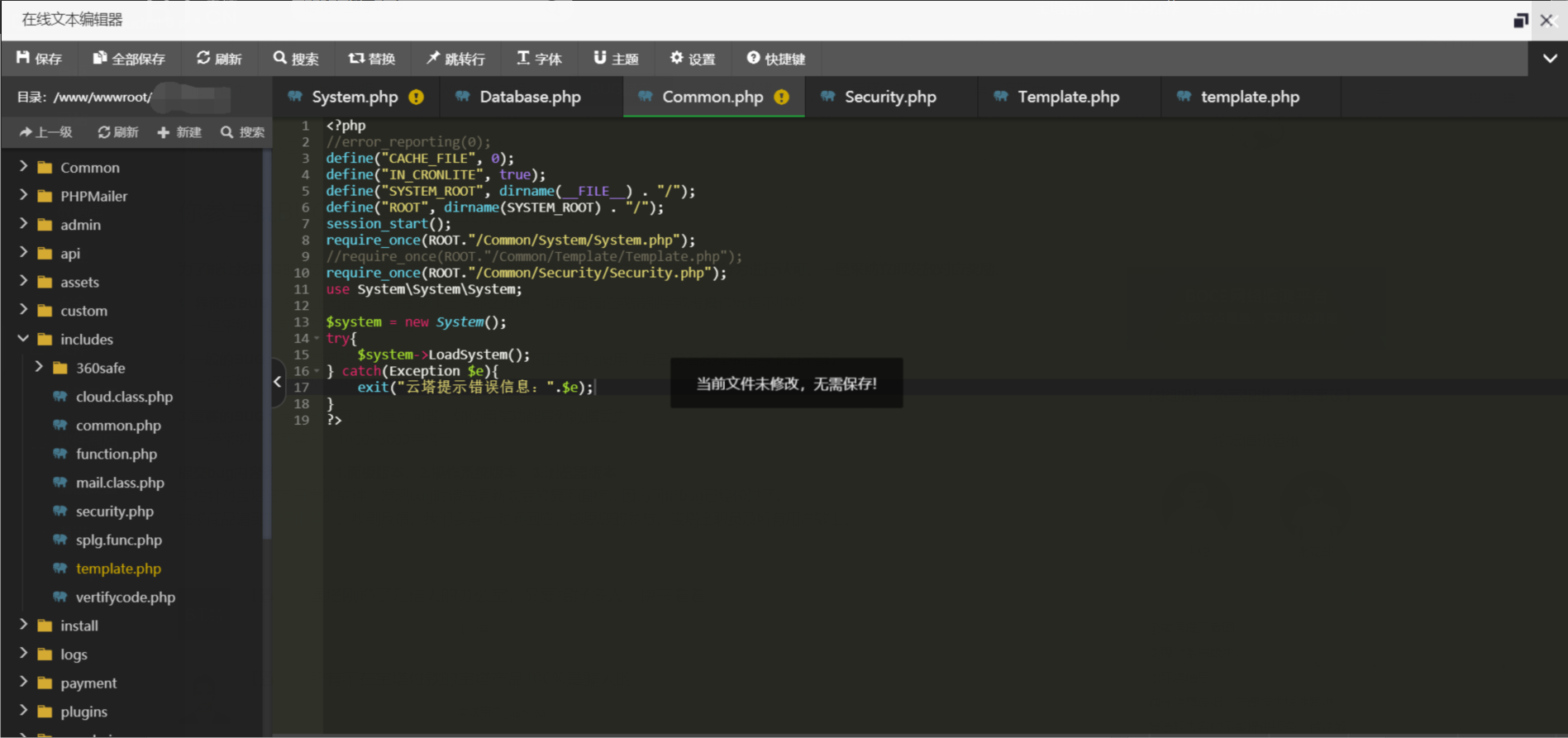Open mail.class.php file
This screenshot has width=1568, height=738.
pyautogui.click(x=120, y=483)
